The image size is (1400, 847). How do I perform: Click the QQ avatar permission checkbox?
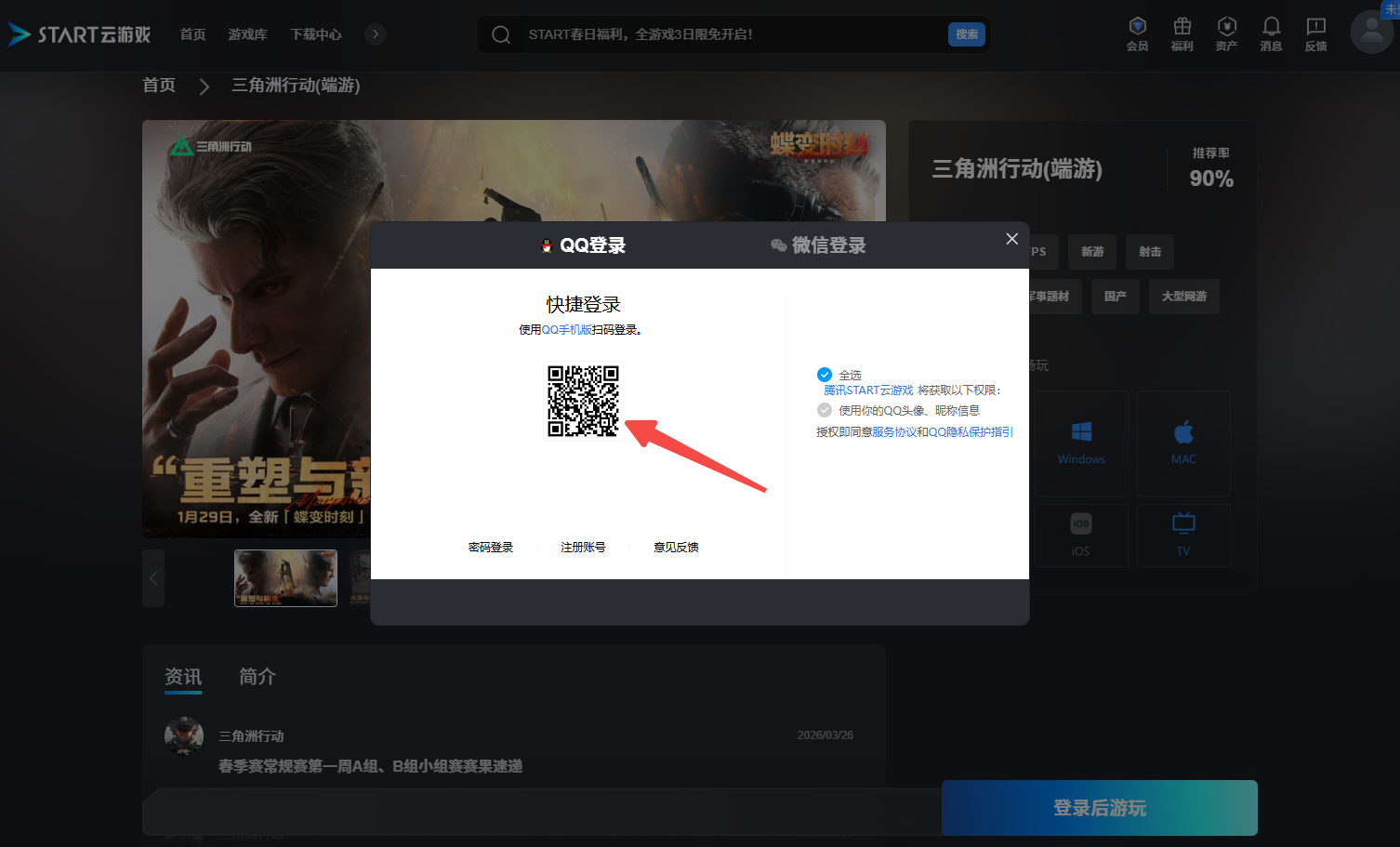(825, 410)
